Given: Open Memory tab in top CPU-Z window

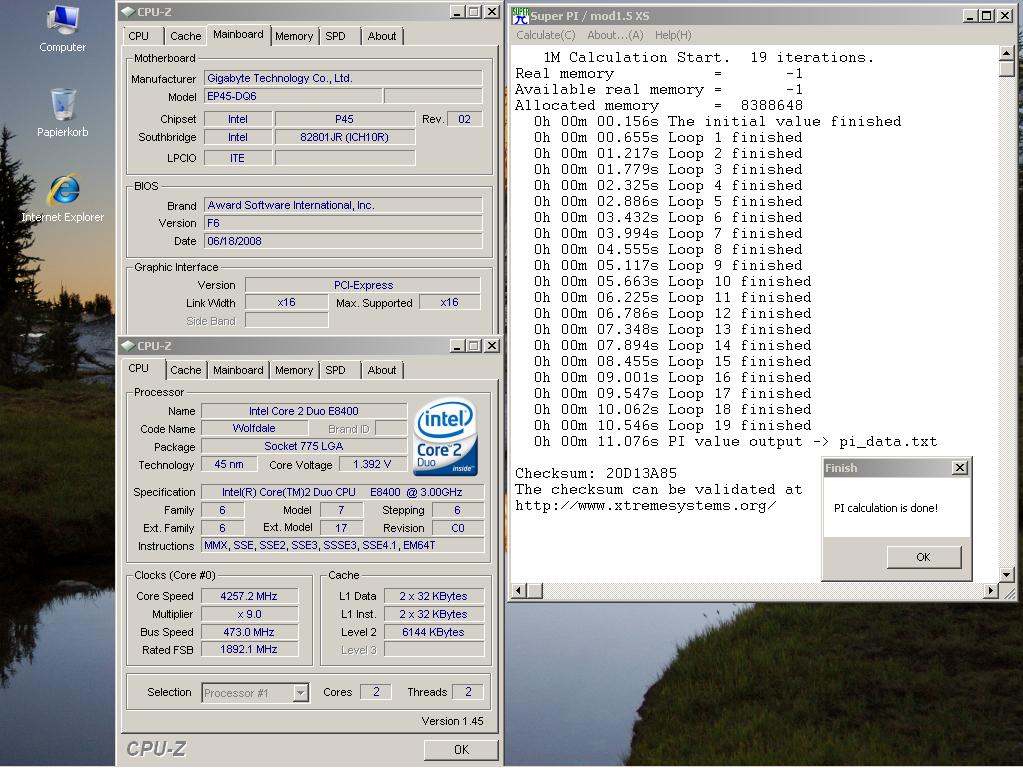Looking at the screenshot, I should point(294,37).
